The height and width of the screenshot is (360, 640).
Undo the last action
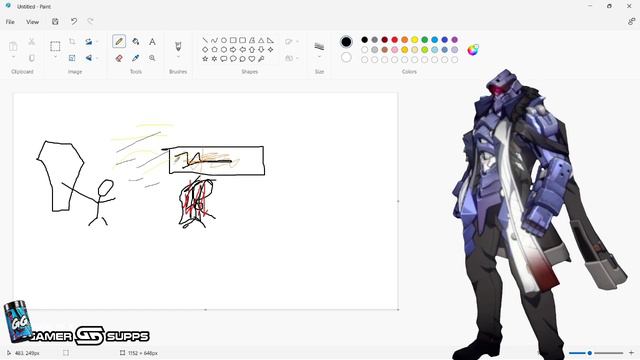click(74, 22)
